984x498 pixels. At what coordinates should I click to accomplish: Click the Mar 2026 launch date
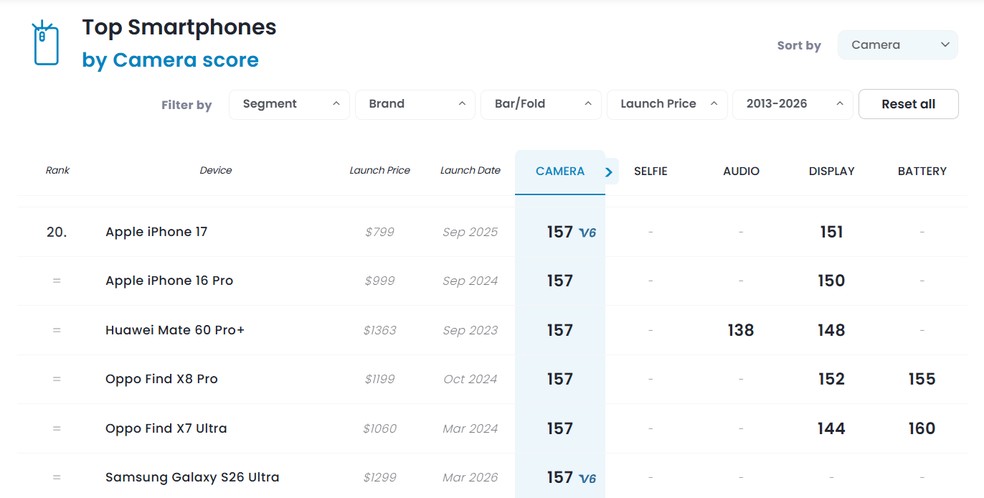[x=470, y=478]
